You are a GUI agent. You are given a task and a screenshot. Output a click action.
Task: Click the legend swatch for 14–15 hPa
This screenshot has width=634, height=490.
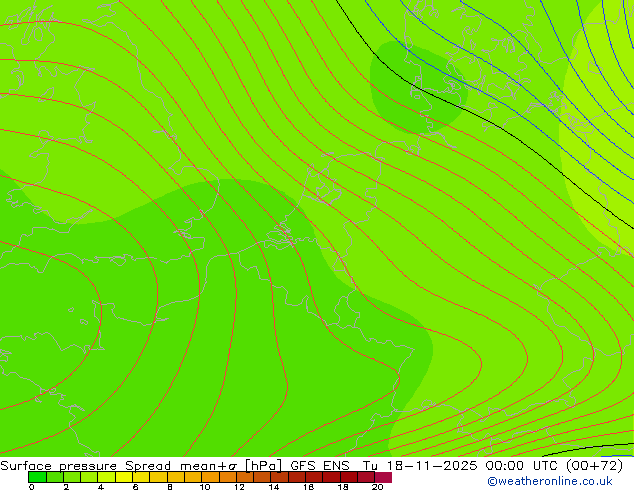tap(280, 477)
